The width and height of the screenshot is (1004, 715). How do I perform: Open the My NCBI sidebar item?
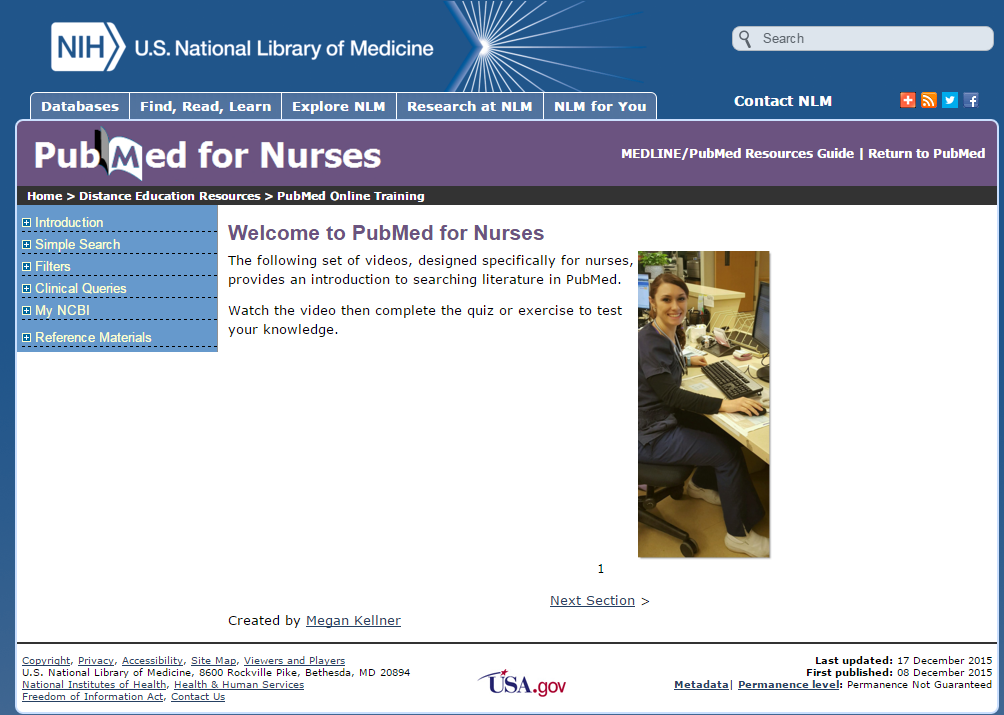click(62, 310)
